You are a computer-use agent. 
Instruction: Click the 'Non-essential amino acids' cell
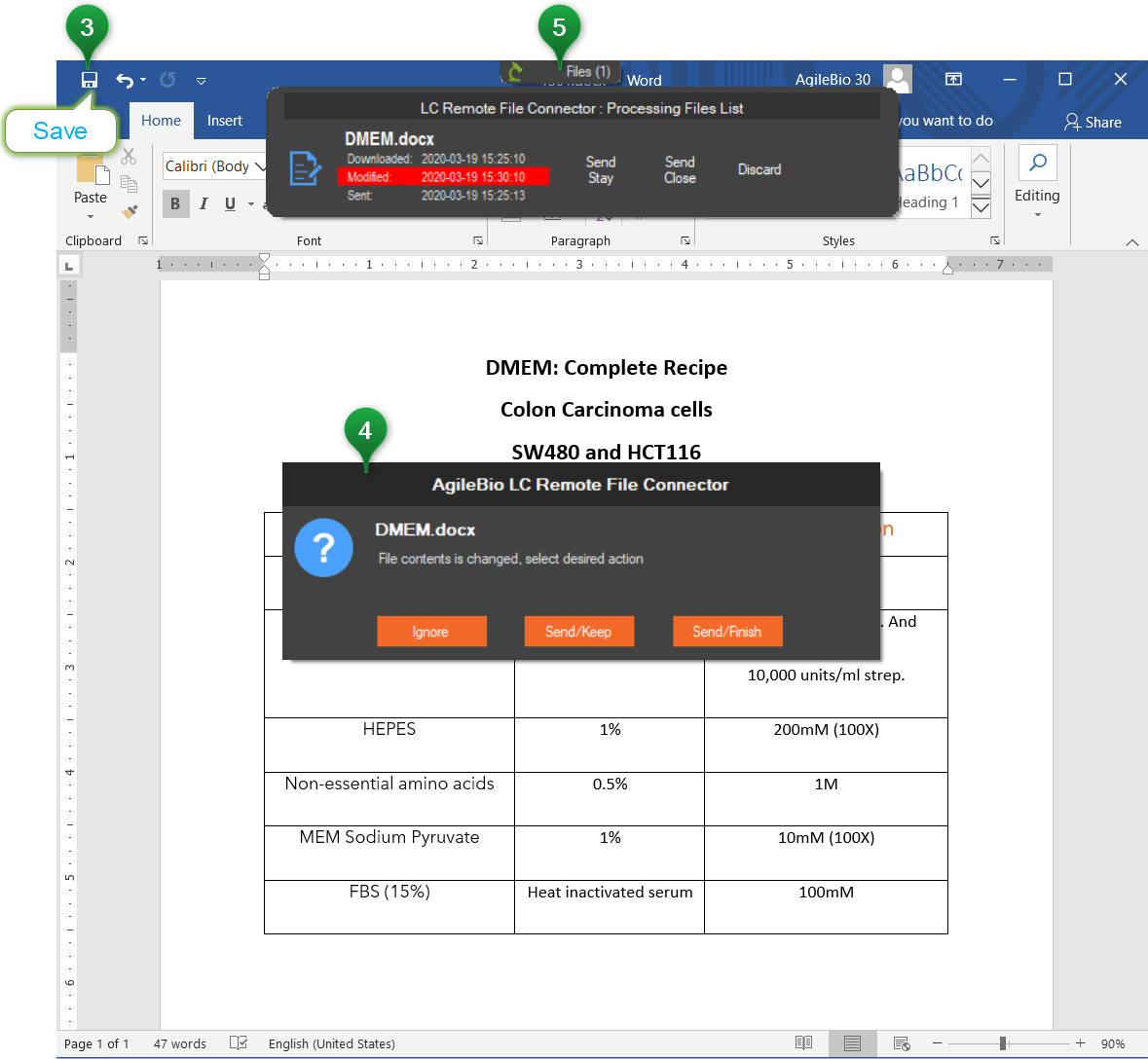click(x=389, y=799)
